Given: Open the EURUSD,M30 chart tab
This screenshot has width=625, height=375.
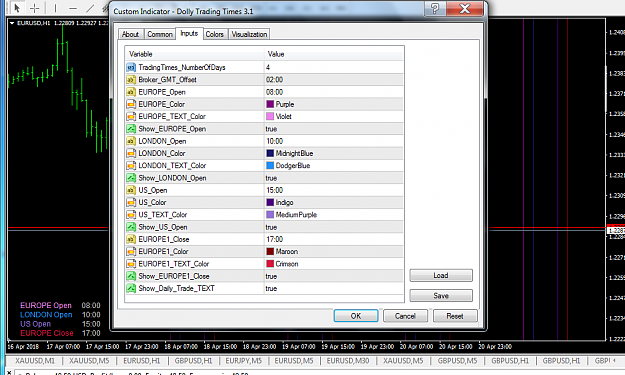Looking at the screenshot, I should pyautogui.click(x=348, y=361).
